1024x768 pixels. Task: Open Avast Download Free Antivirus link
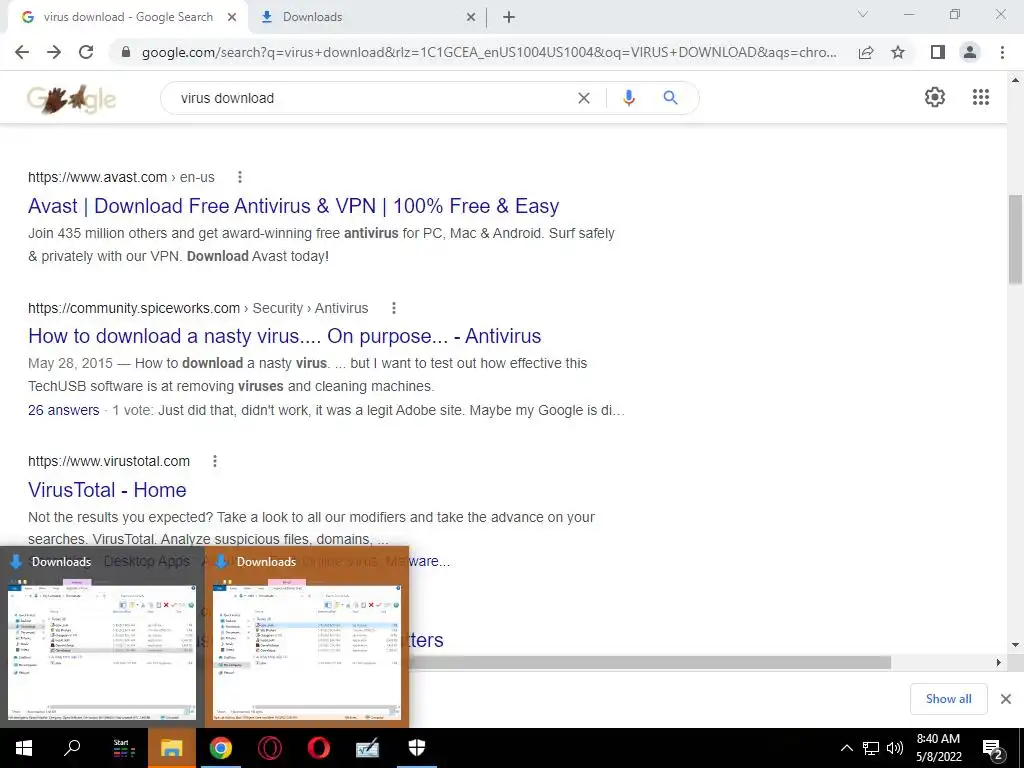tap(293, 206)
